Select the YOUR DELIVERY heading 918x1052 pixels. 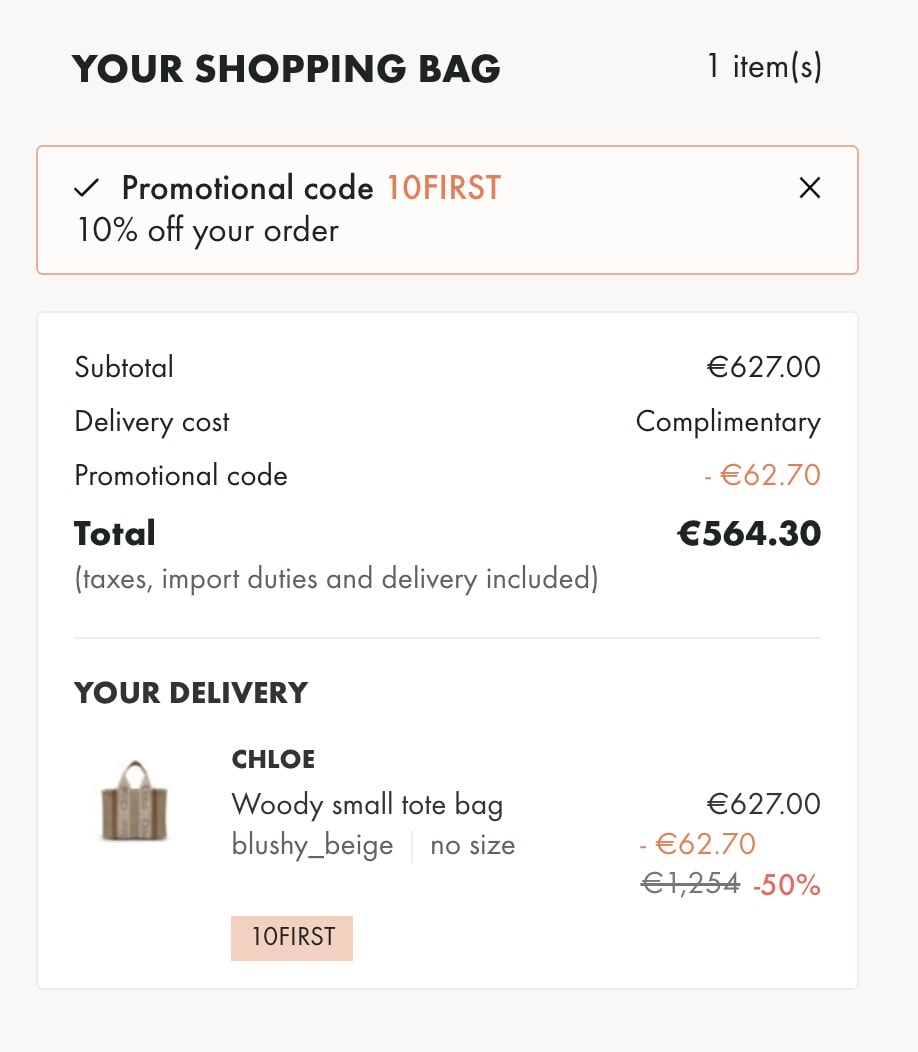pyautogui.click(x=191, y=693)
